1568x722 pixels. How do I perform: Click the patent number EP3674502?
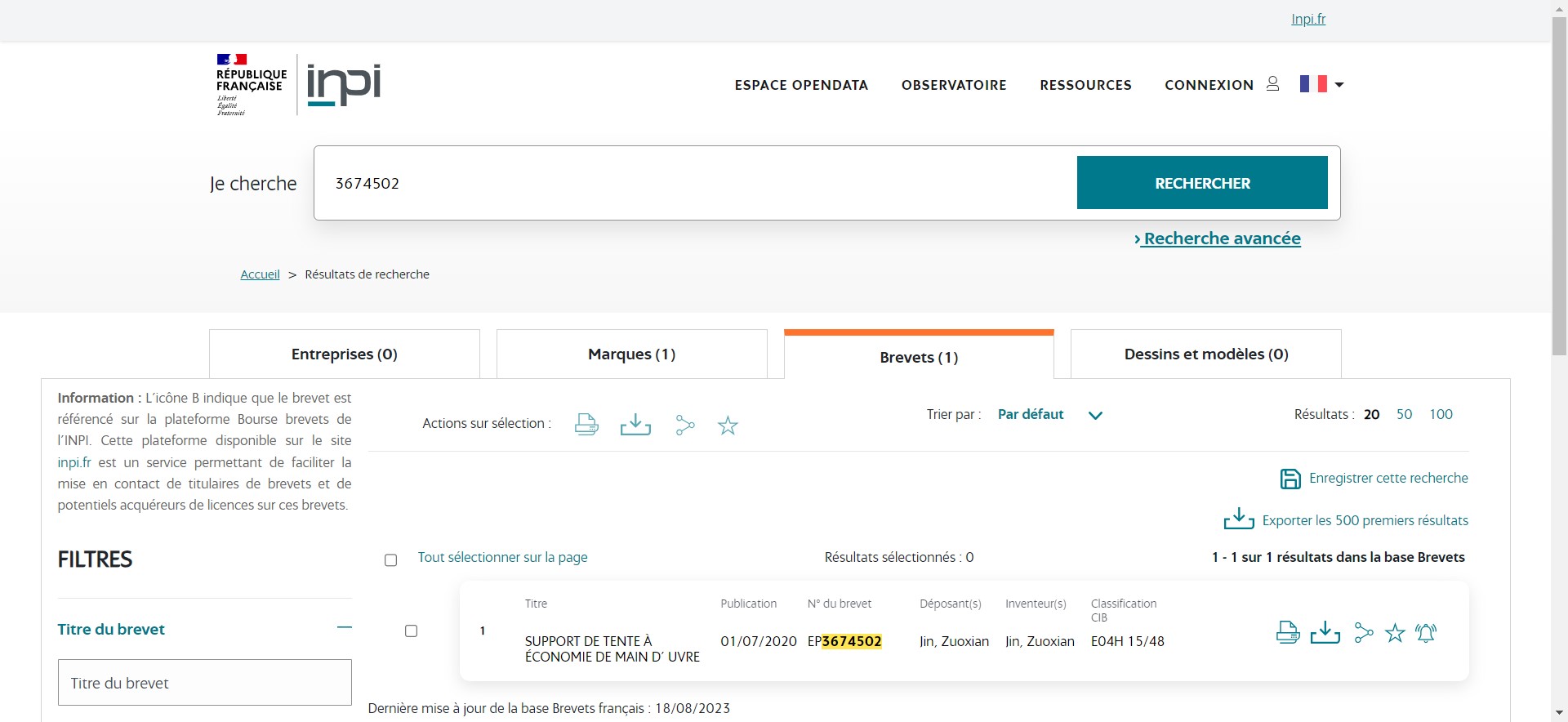tap(844, 641)
